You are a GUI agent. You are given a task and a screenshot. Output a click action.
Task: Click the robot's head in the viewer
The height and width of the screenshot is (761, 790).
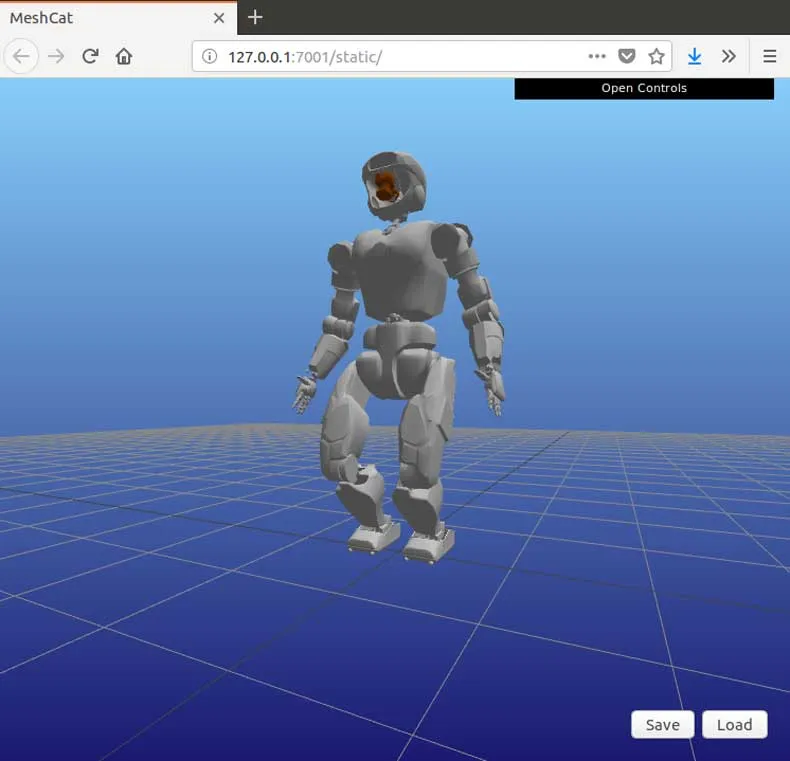[394, 185]
